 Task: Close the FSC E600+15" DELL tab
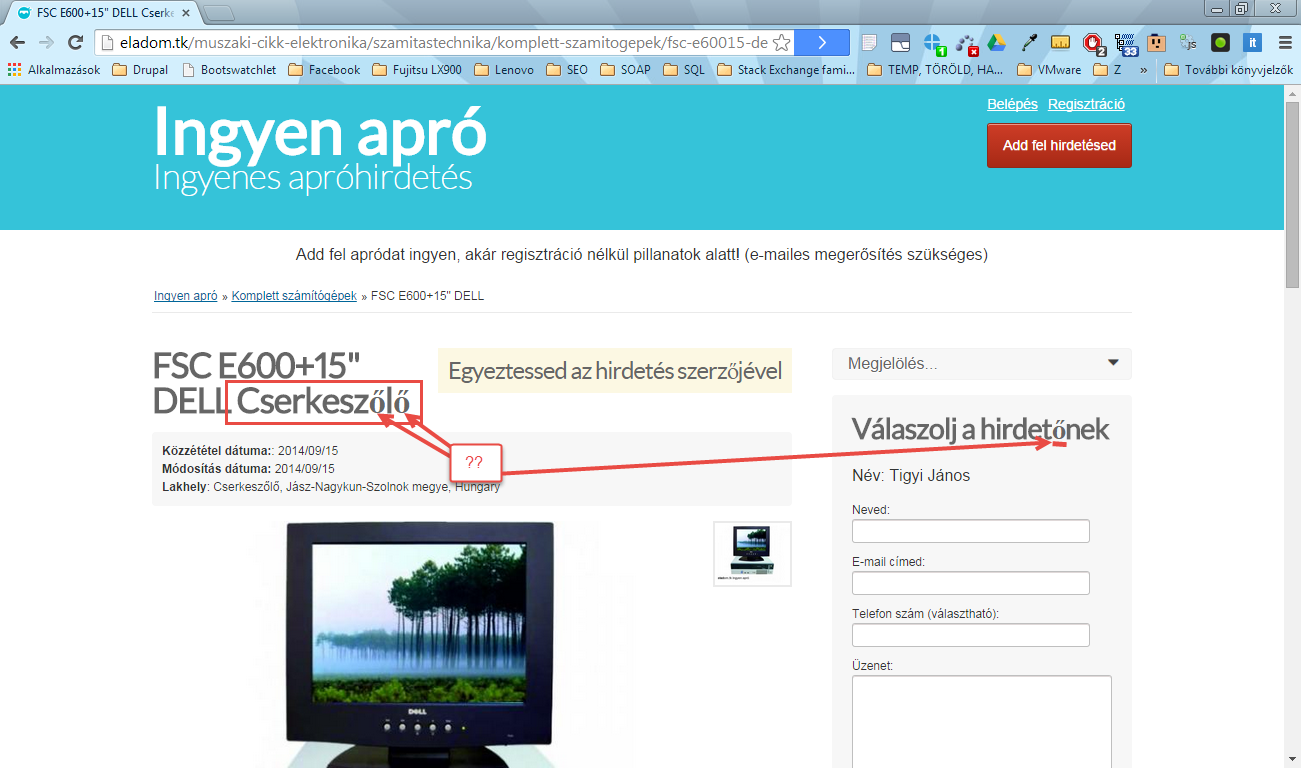pyautogui.click(x=186, y=13)
